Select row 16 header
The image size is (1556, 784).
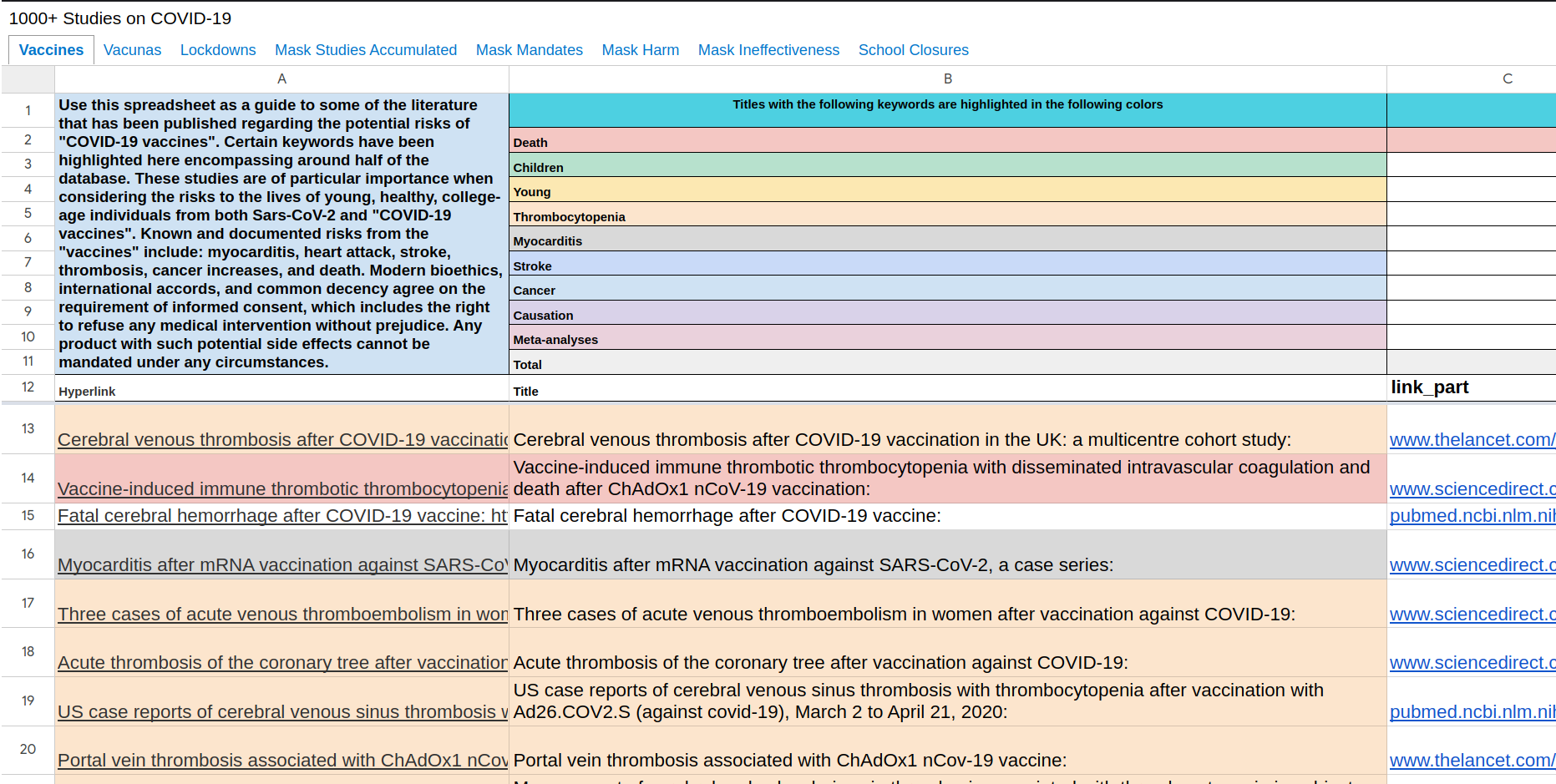coord(28,554)
